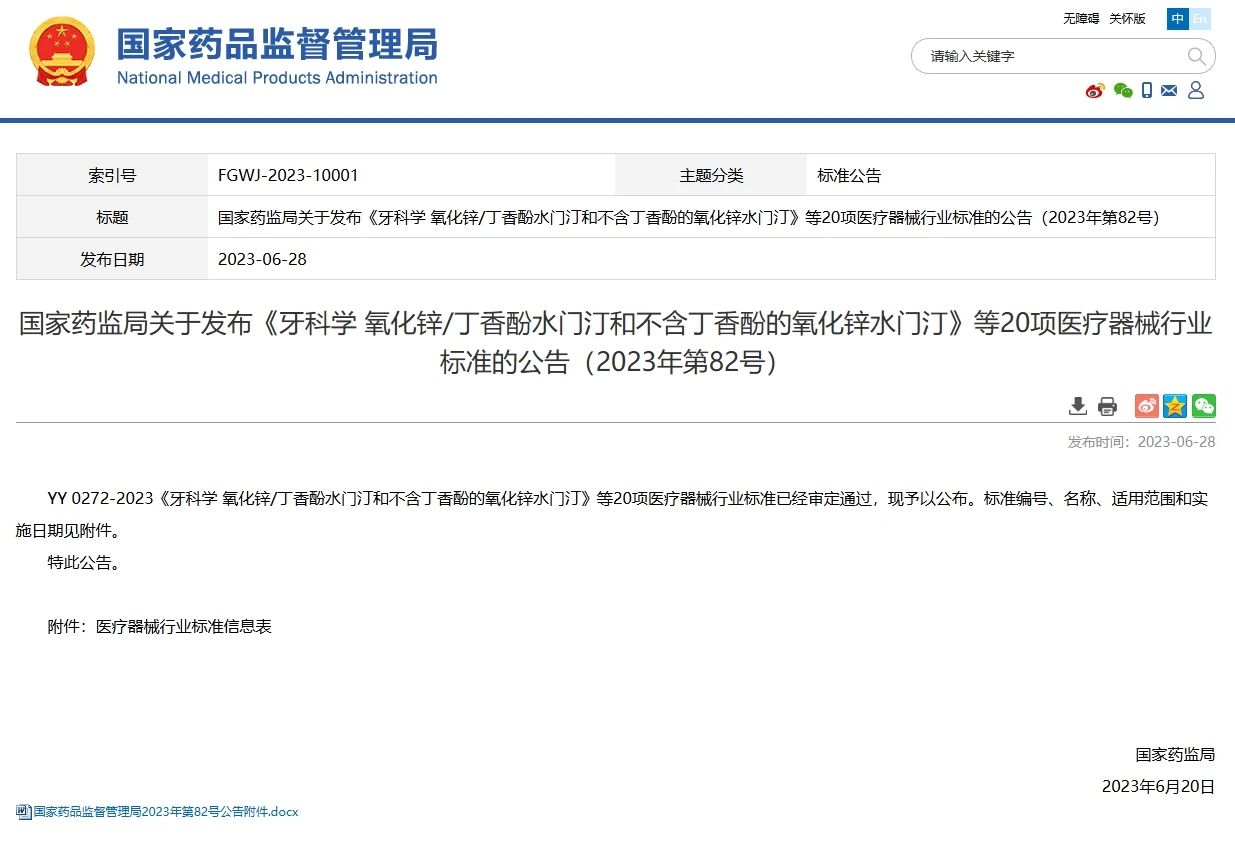
Task: Select the Chinese (中) language option
Action: 1178,19
